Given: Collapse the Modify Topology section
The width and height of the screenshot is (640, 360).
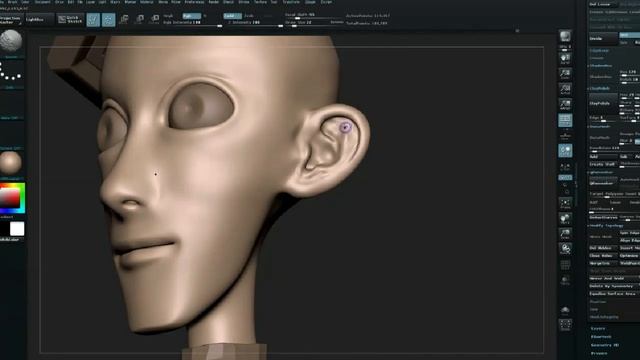Looking at the screenshot, I should click(x=607, y=225).
